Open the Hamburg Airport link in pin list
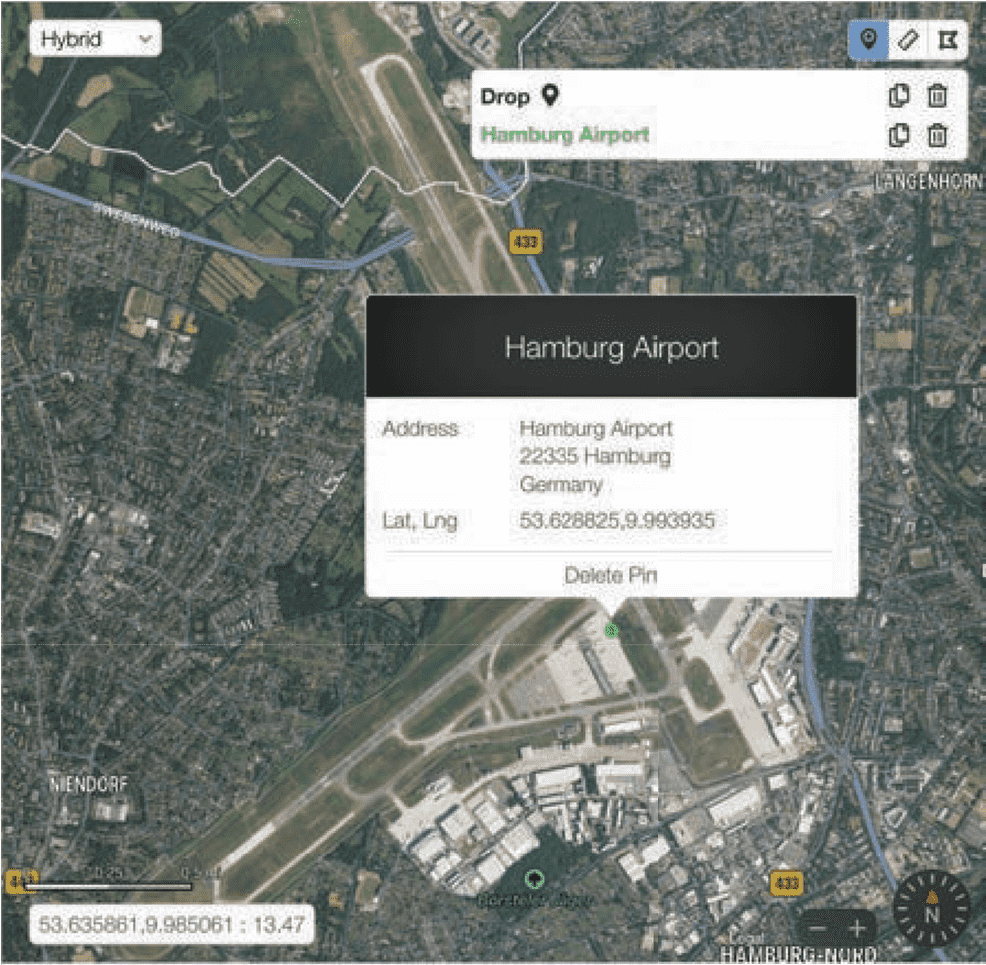 (565, 135)
